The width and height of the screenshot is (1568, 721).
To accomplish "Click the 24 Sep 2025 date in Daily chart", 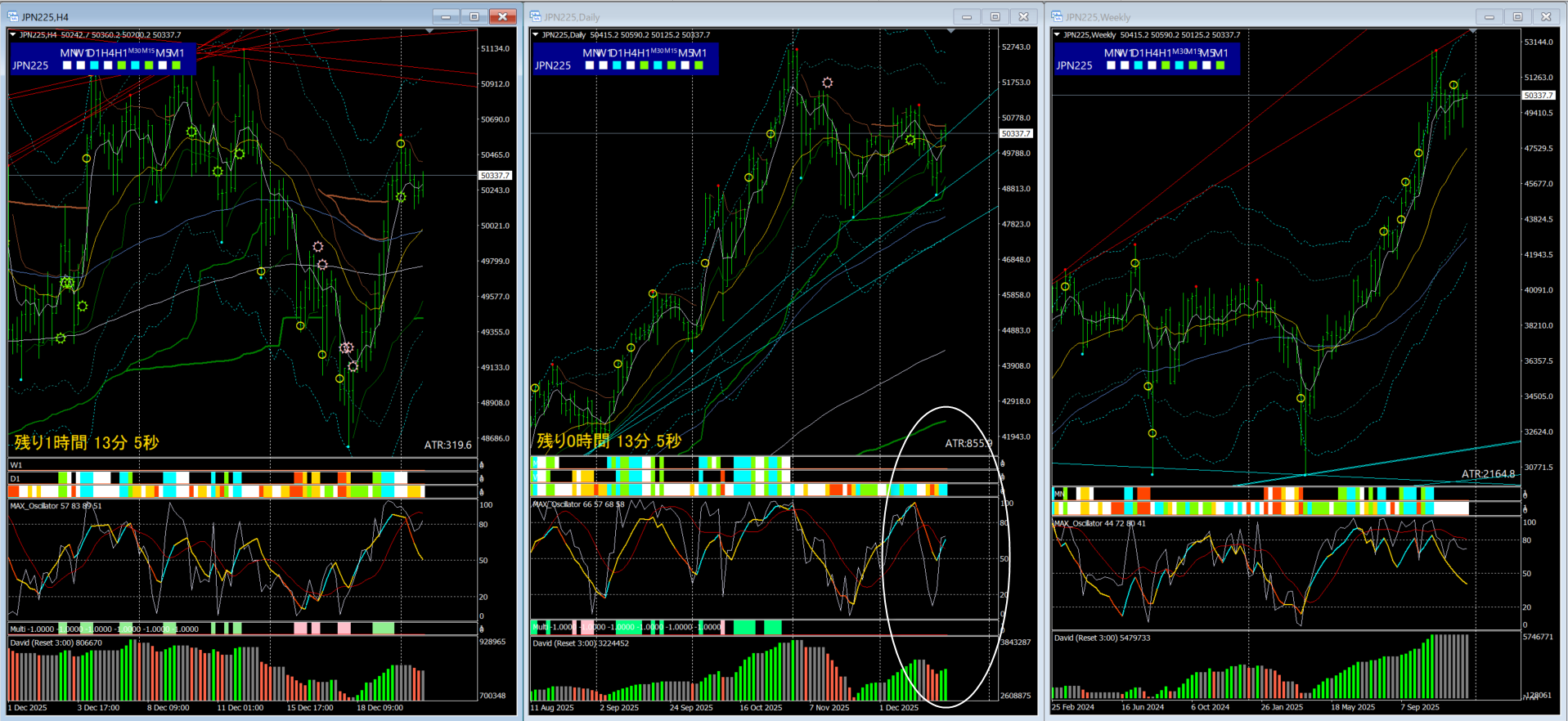I will (691, 708).
